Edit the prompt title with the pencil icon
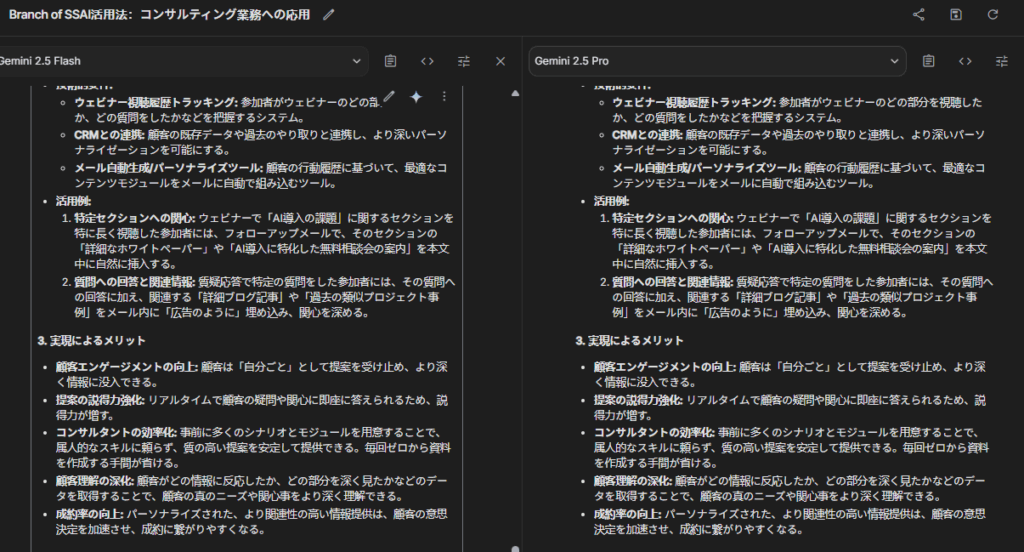 click(x=328, y=14)
